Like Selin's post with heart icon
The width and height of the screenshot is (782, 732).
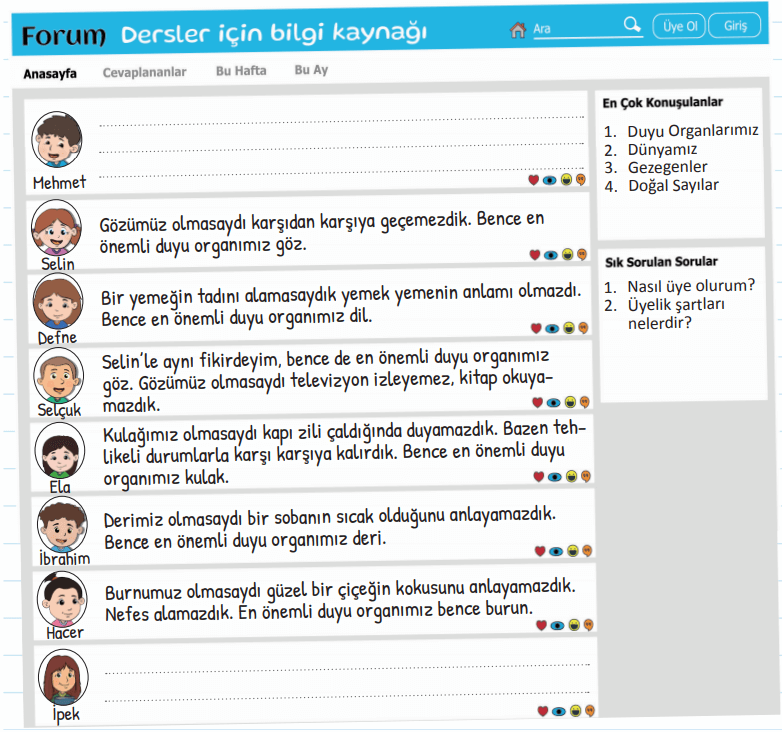coord(535,255)
